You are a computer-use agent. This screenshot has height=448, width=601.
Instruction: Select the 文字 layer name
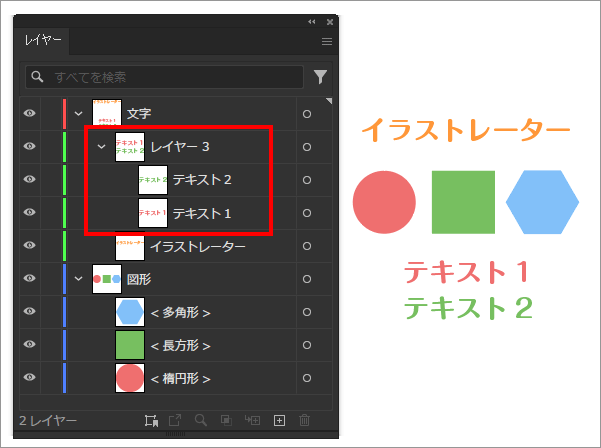139,113
